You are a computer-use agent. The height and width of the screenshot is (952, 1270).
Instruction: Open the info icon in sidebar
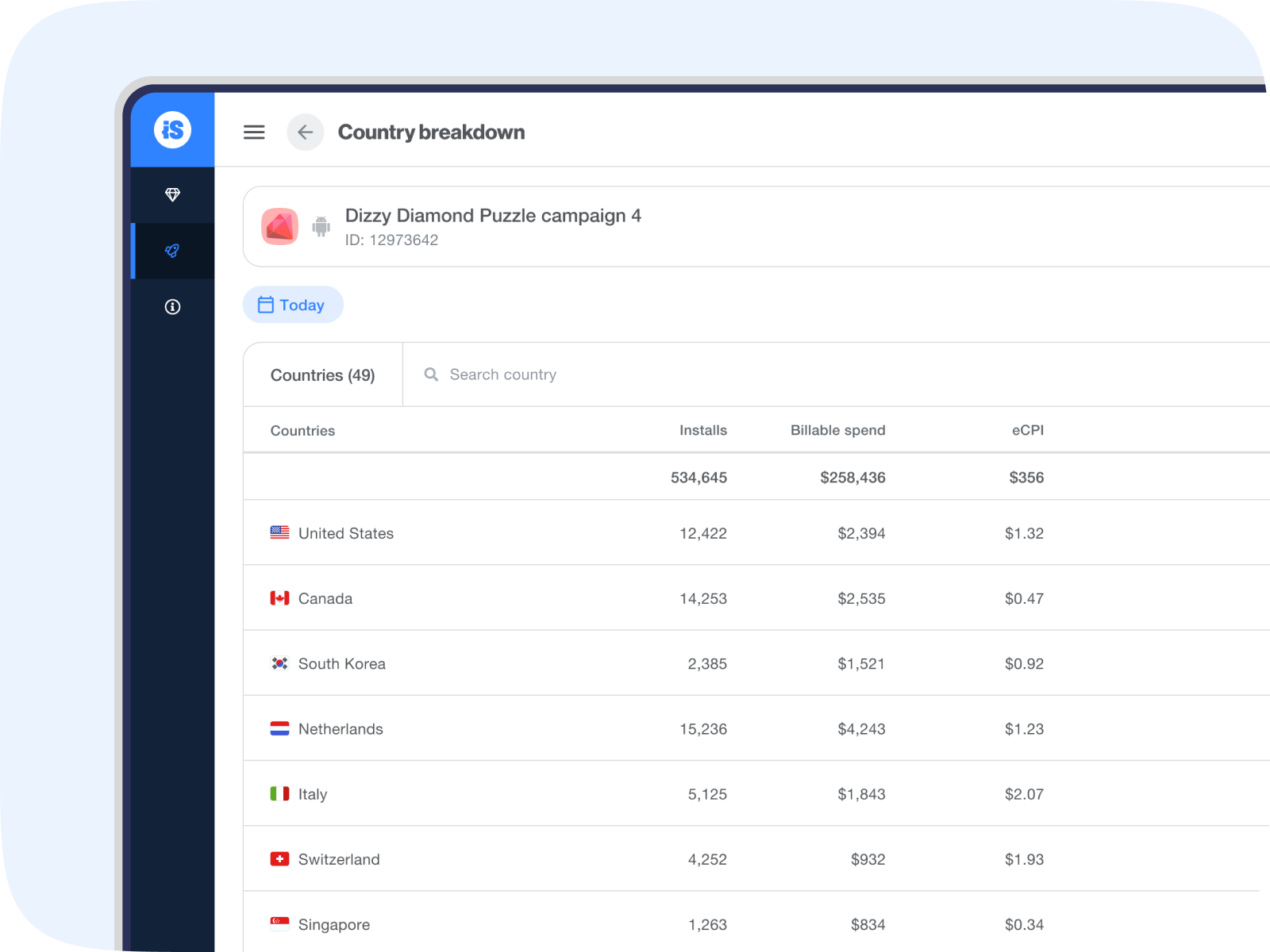pos(172,307)
